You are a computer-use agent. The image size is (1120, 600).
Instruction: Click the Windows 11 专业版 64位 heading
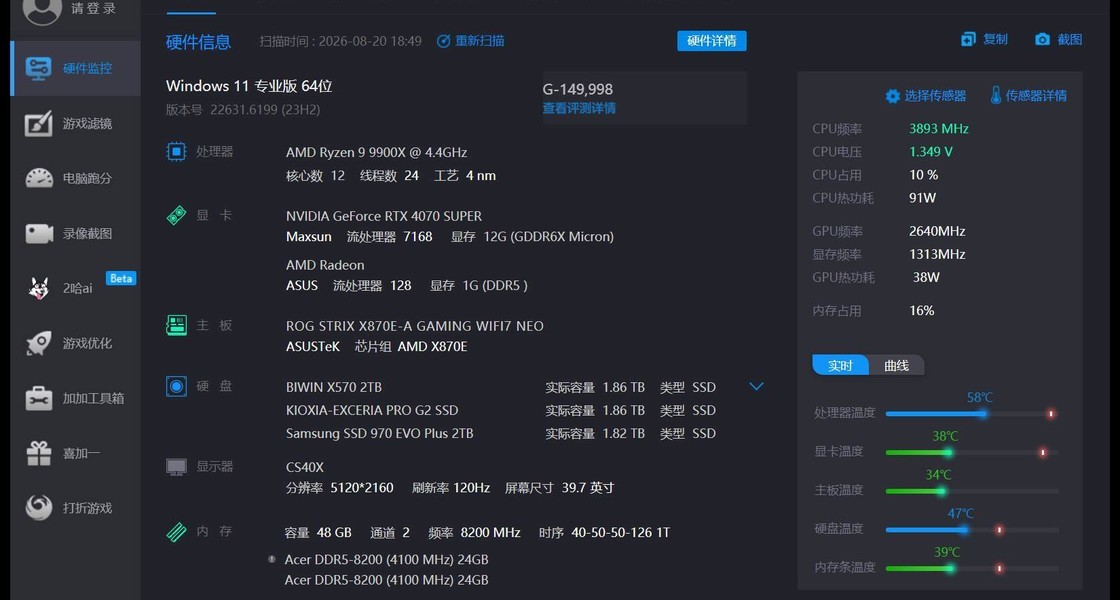pos(249,86)
